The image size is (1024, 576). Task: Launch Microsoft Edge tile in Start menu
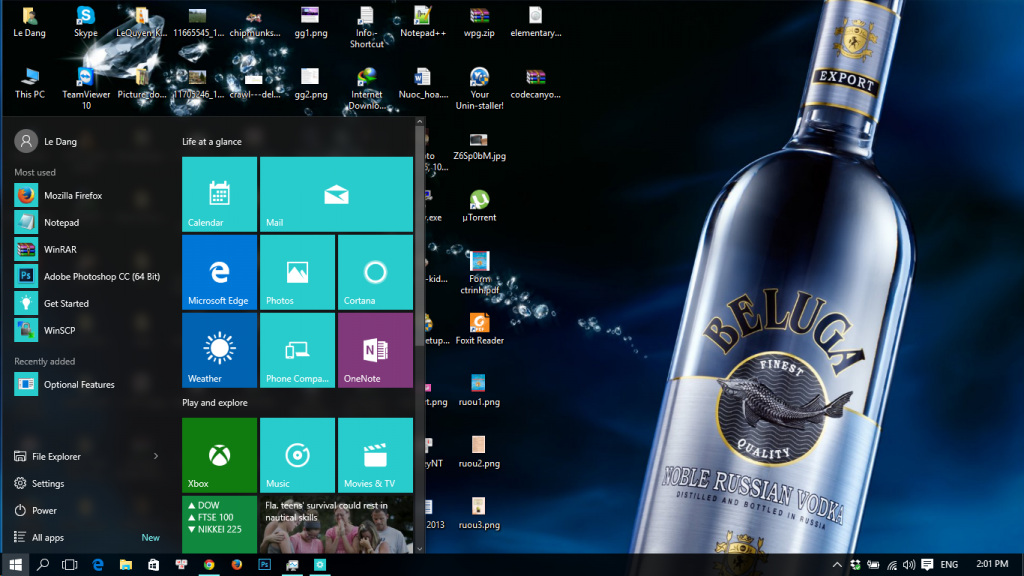coord(219,272)
